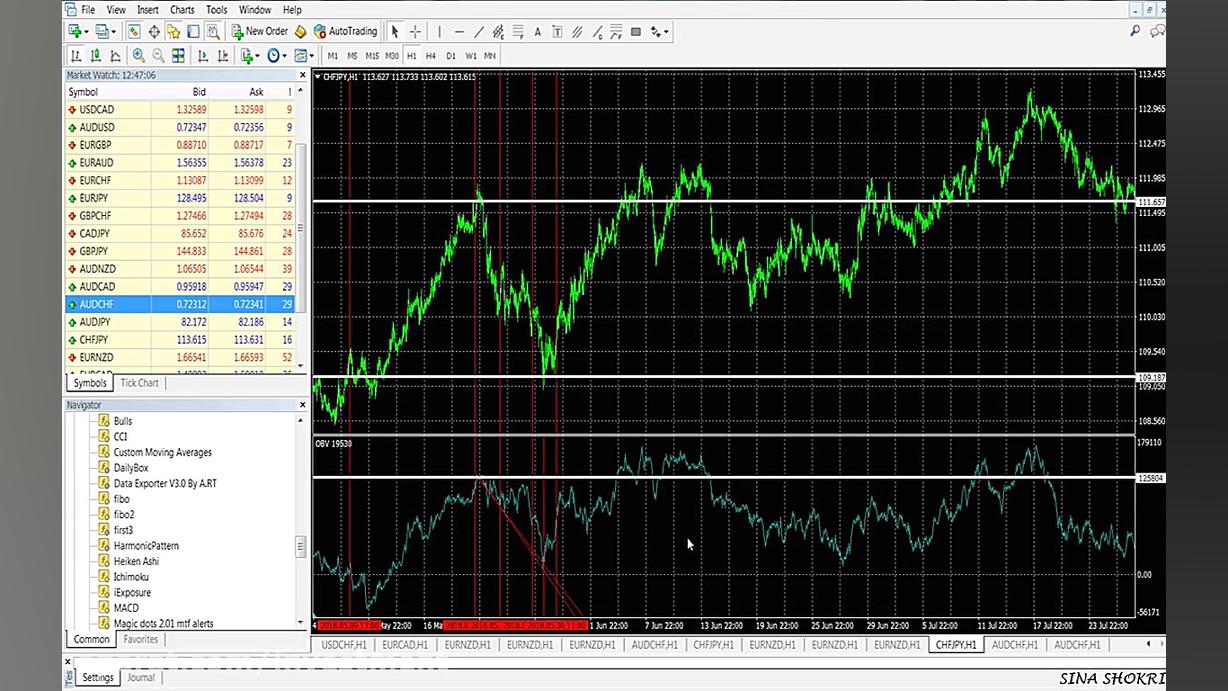Select the Fibonacci retracement tool
The image size is (1228, 691).
click(518, 32)
